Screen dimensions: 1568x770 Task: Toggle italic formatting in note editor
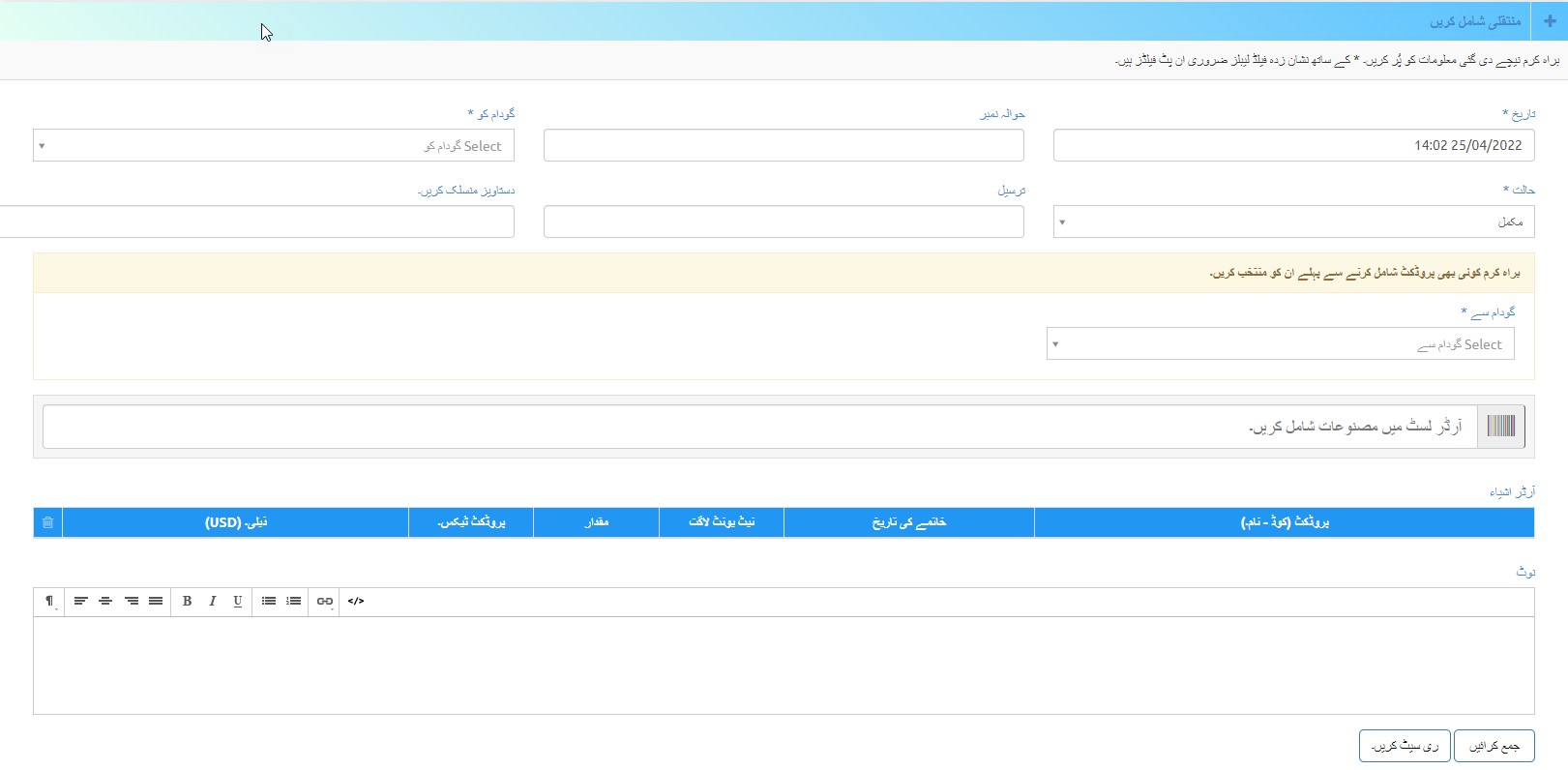coord(212,602)
